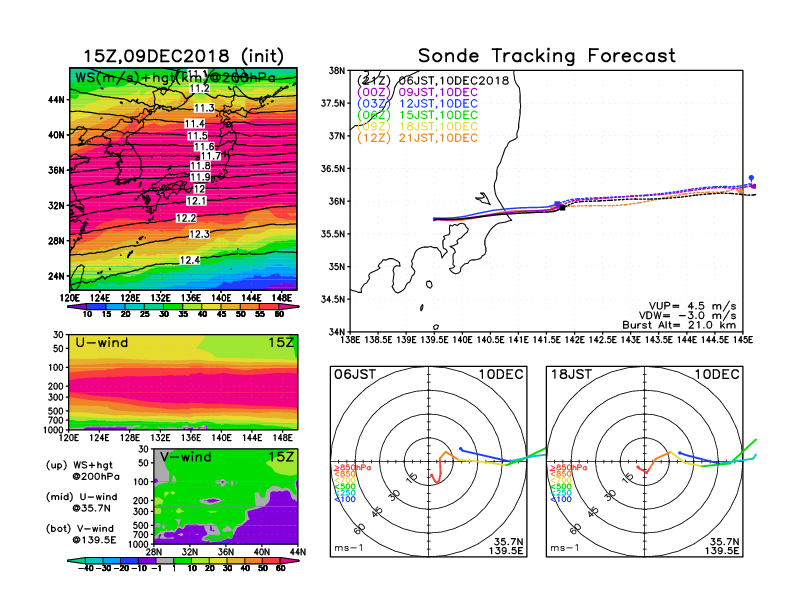The width and height of the screenshot is (792, 612).
Task: Click the blue dot landing marker near 145E
Action: point(751,178)
